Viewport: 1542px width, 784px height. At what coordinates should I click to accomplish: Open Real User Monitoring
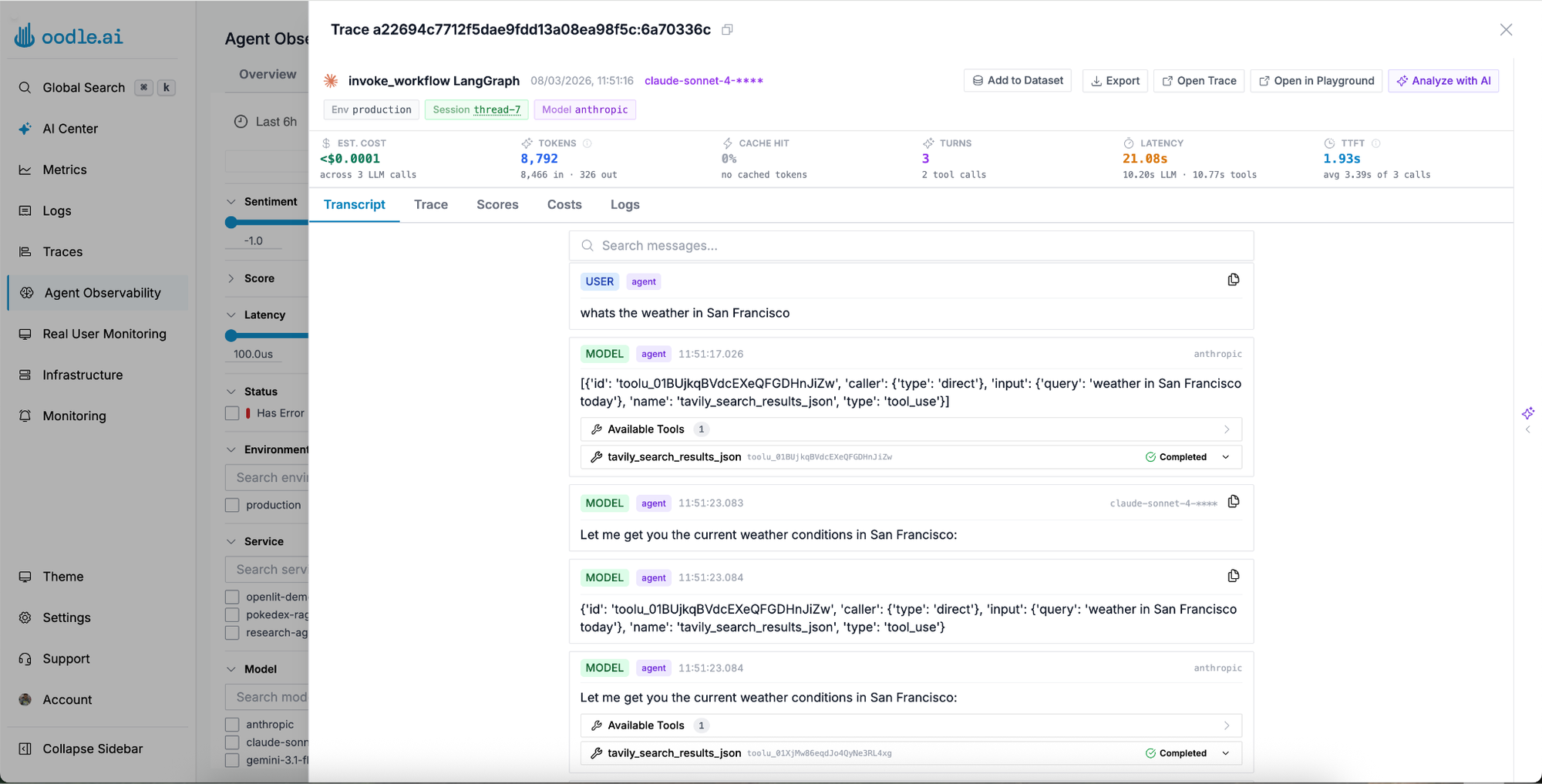pyautogui.click(x=104, y=334)
